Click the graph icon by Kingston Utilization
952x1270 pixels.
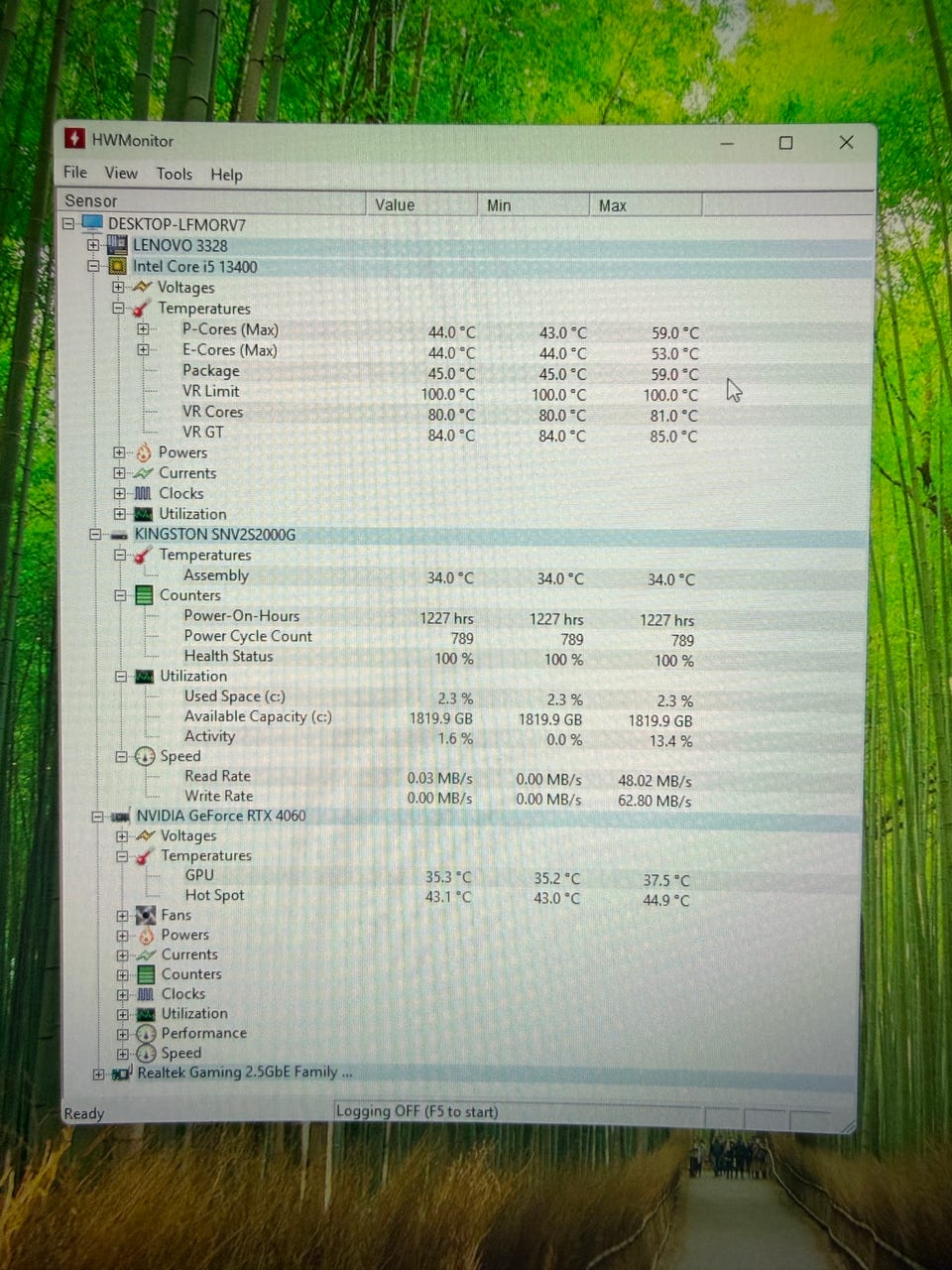(x=145, y=676)
